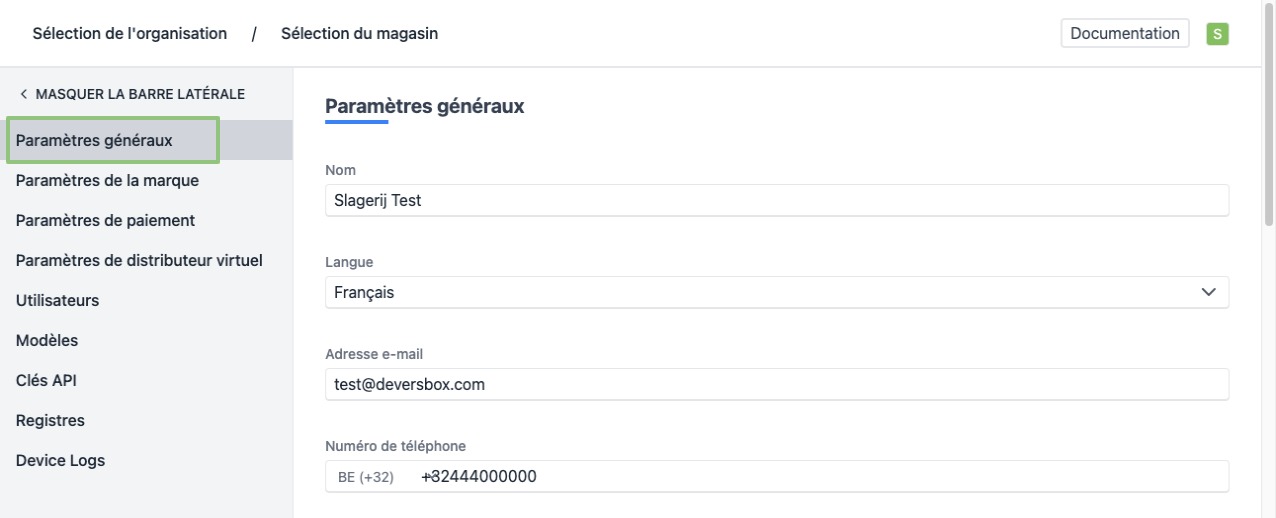Collapse sidebar with Masquer la barre latérale
The image size is (1276, 518).
131,94
